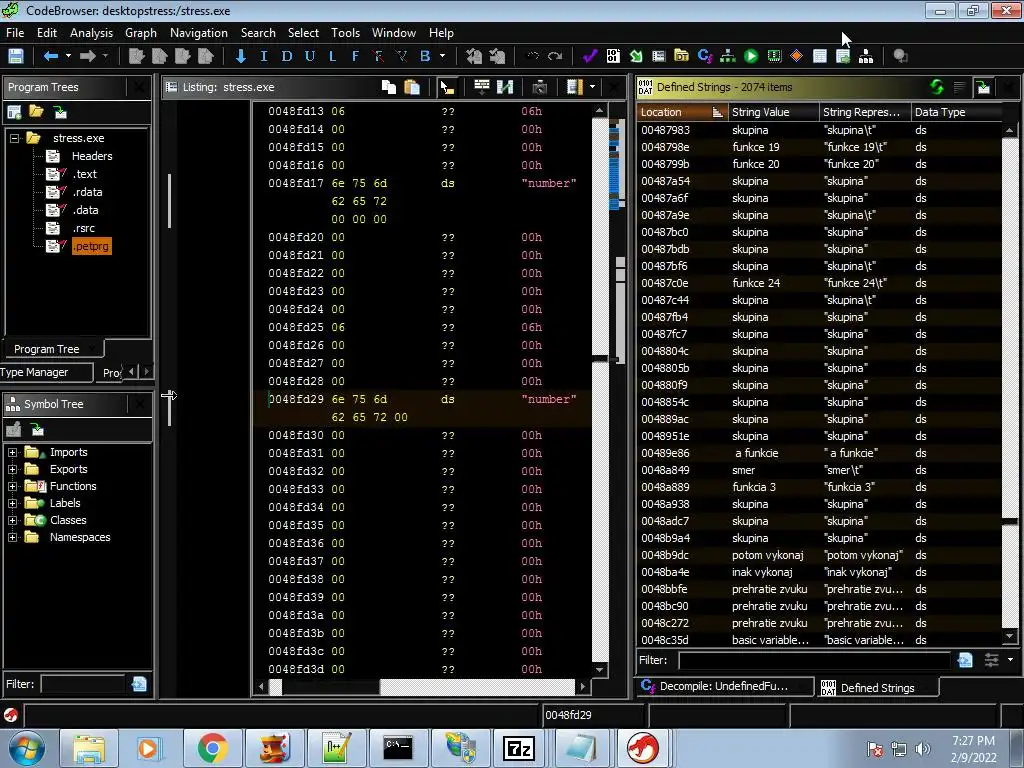Sort by the String Value column header
The width and height of the screenshot is (1024, 768).
773,112
